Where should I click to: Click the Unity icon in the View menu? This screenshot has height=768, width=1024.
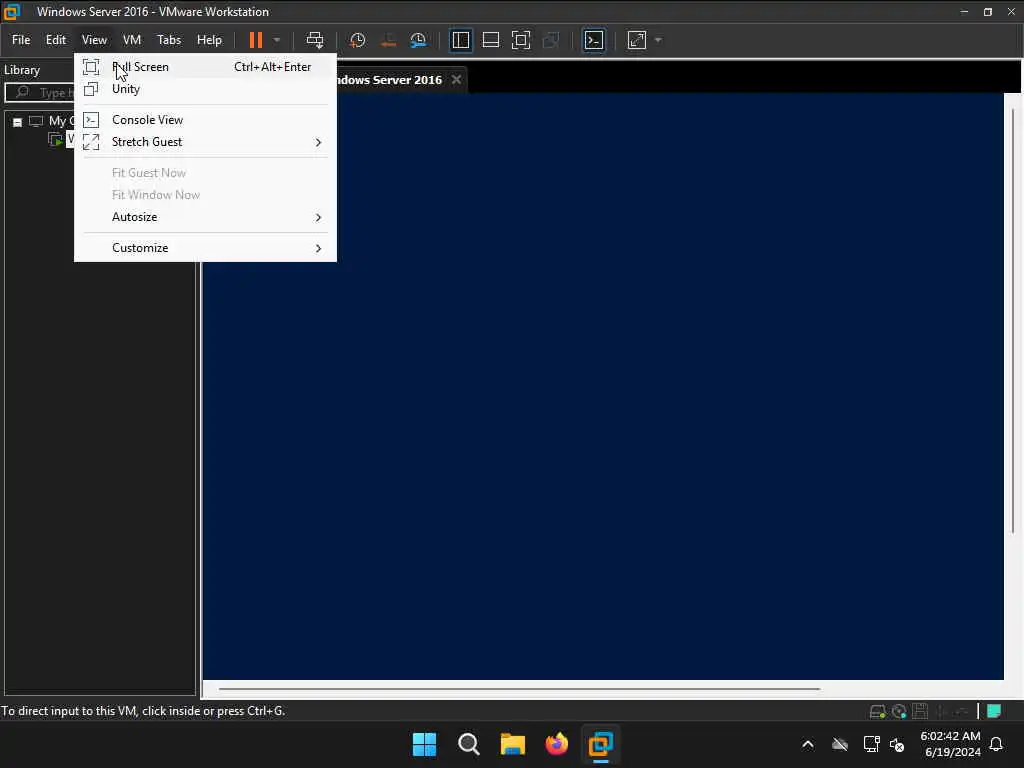pyautogui.click(x=91, y=89)
